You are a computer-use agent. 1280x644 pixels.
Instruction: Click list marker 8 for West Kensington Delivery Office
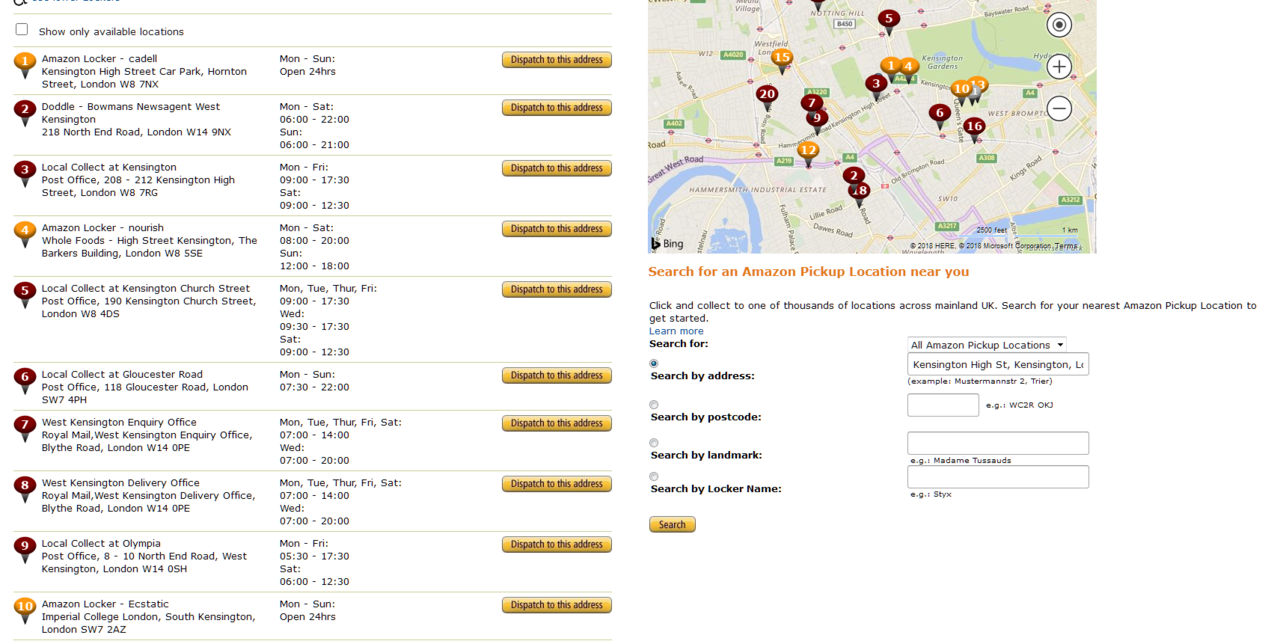(25, 488)
